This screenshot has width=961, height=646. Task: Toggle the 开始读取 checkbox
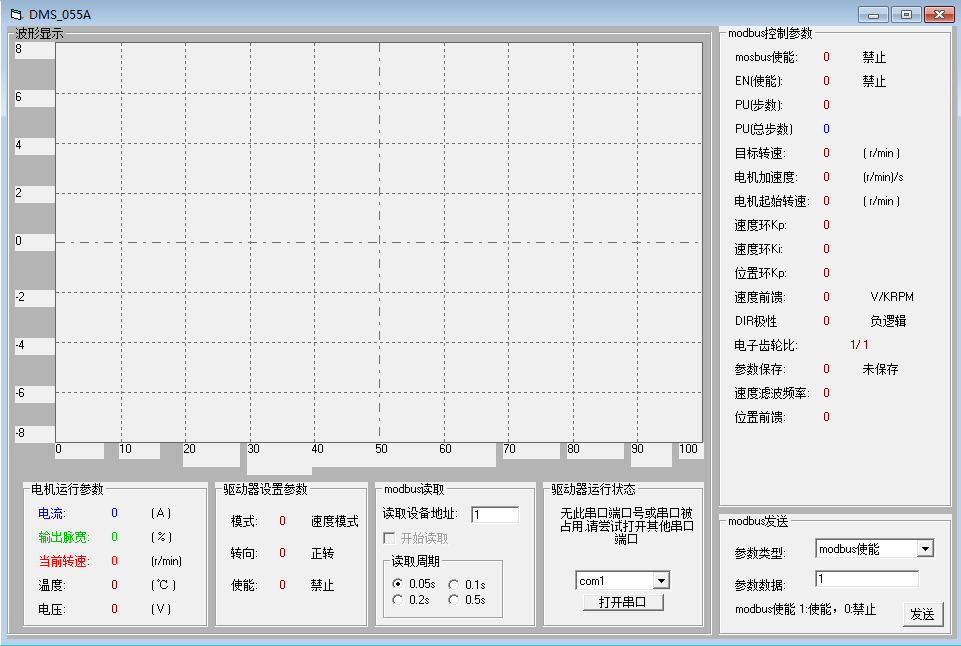click(390, 539)
